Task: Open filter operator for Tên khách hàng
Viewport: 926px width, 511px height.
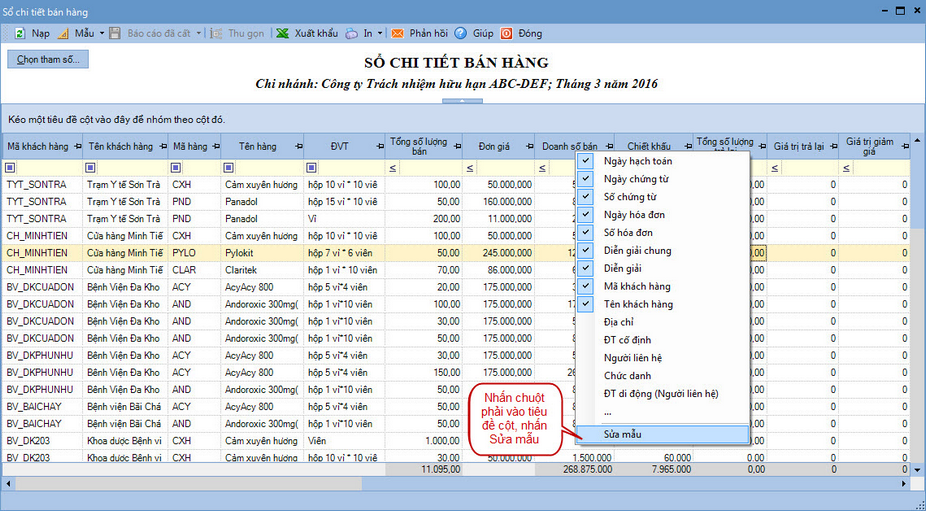Action: point(90,168)
